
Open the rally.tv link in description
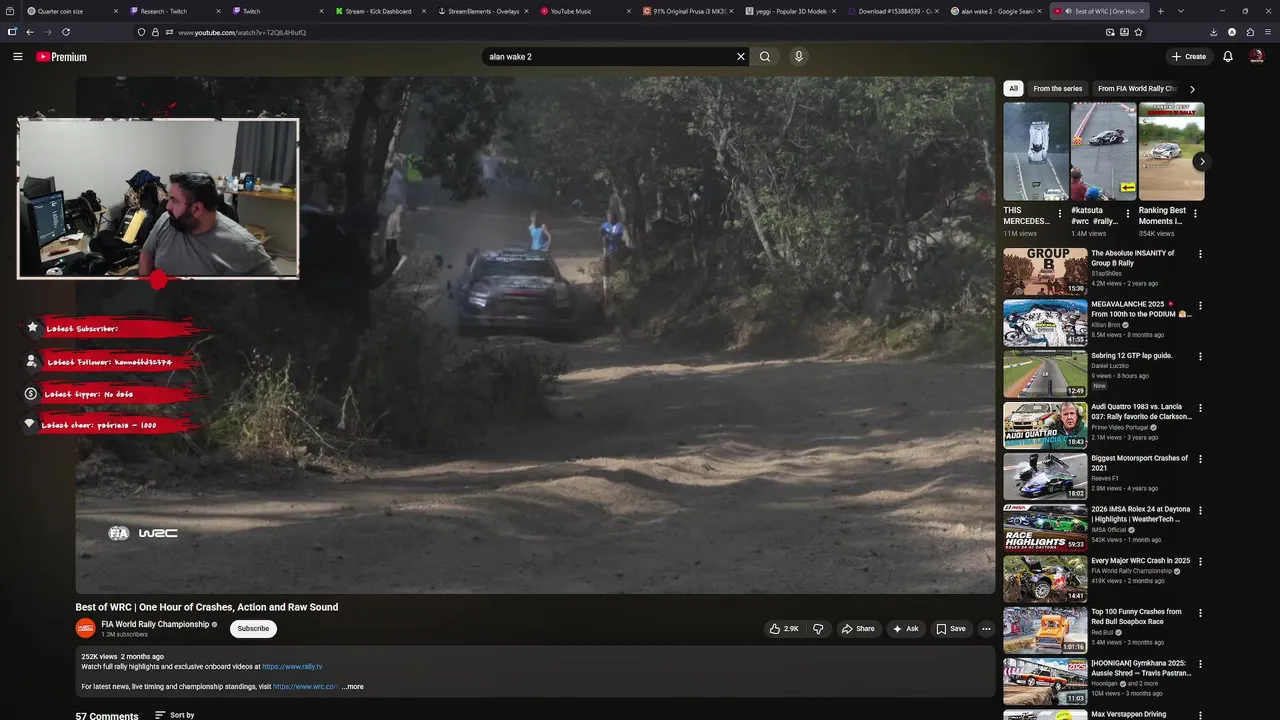[292, 667]
